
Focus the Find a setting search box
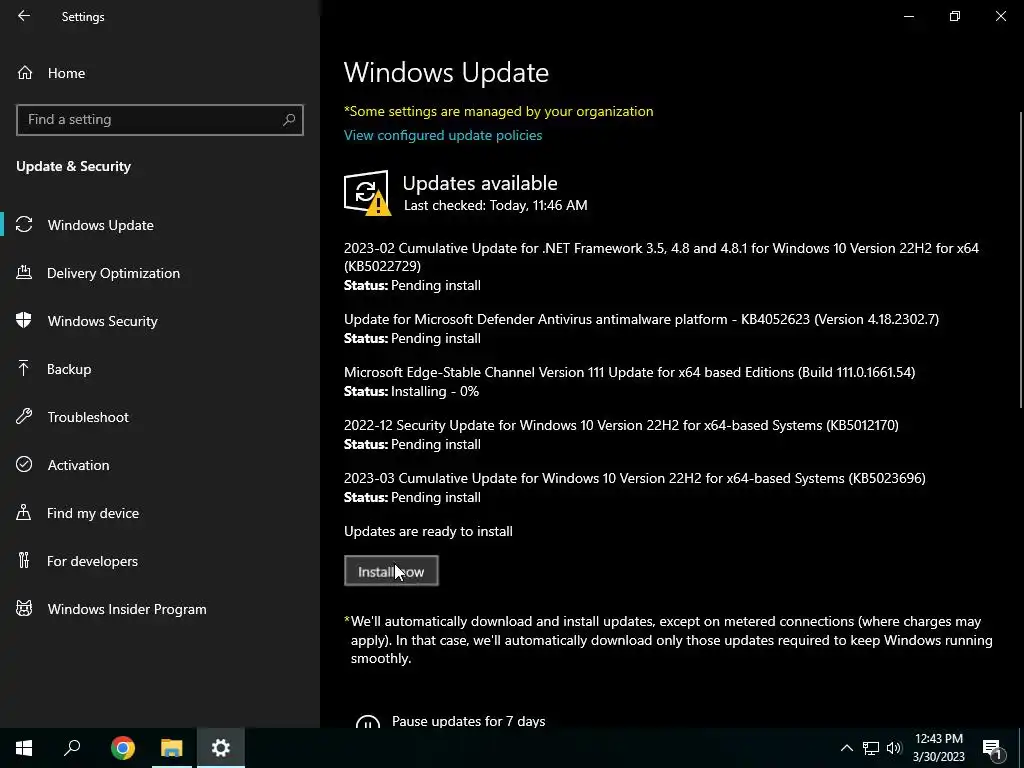tap(159, 120)
